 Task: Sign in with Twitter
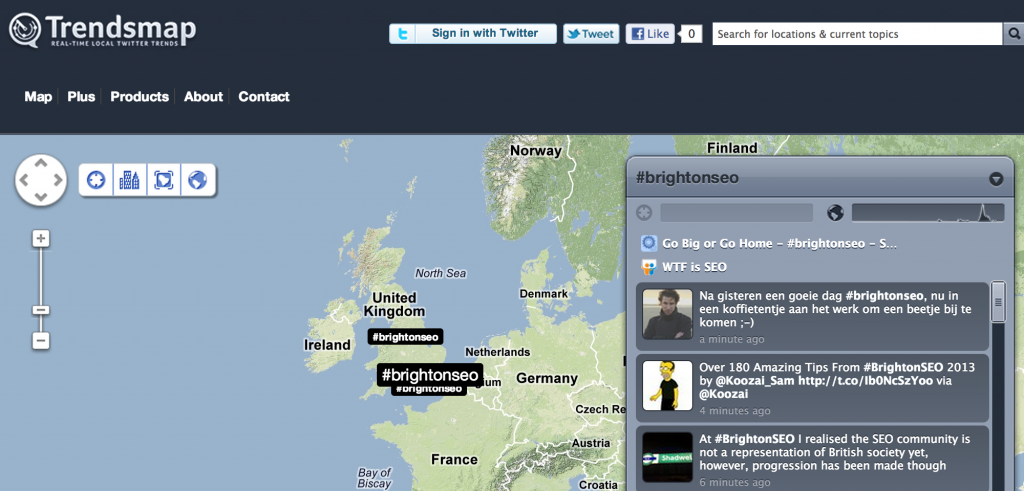tap(473, 34)
